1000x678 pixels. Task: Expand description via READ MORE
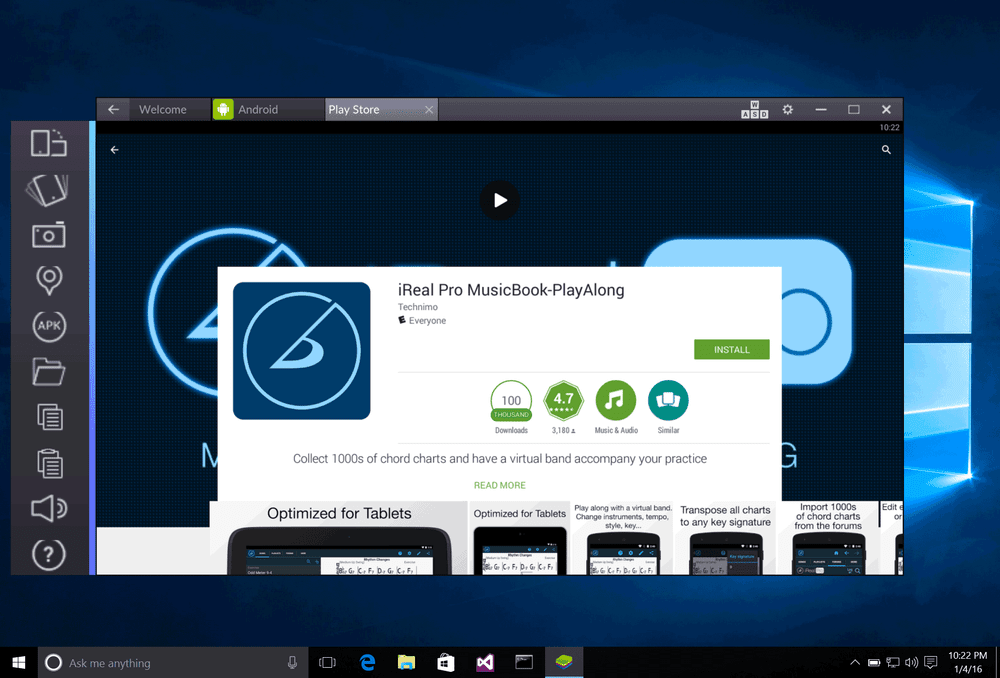(499, 485)
